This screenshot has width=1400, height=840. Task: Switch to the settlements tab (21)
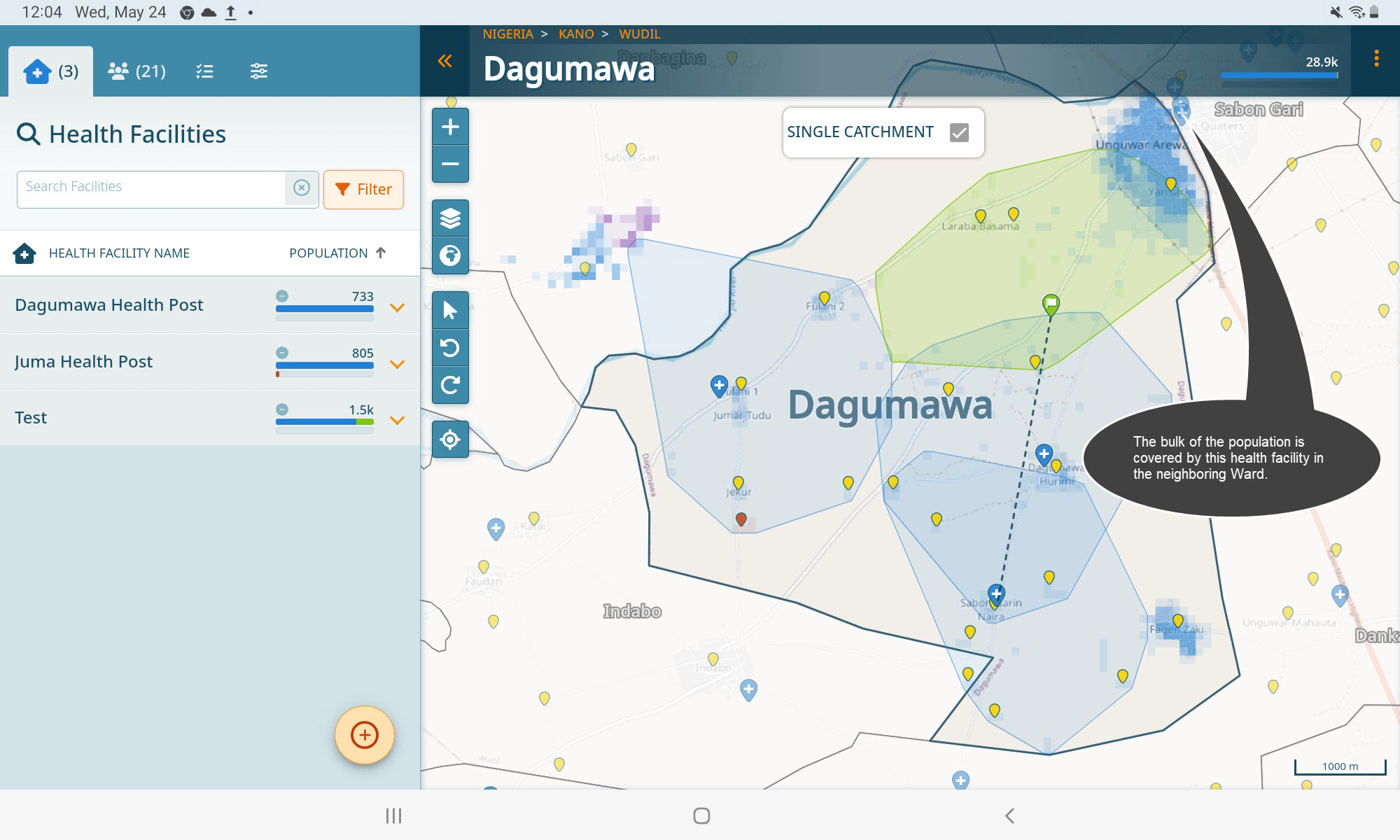[x=136, y=71]
